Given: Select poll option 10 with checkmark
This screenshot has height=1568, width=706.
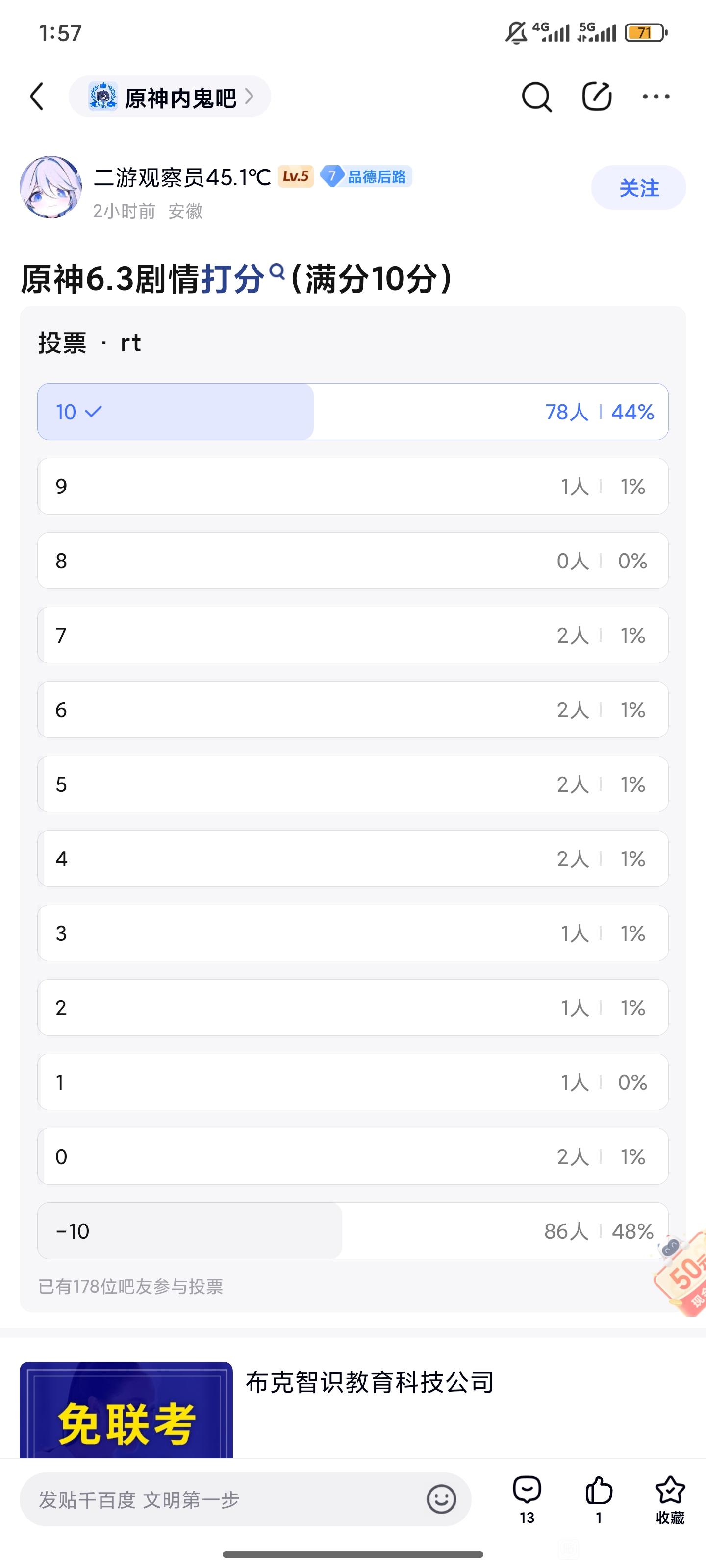Looking at the screenshot, I should click(353, 412).
